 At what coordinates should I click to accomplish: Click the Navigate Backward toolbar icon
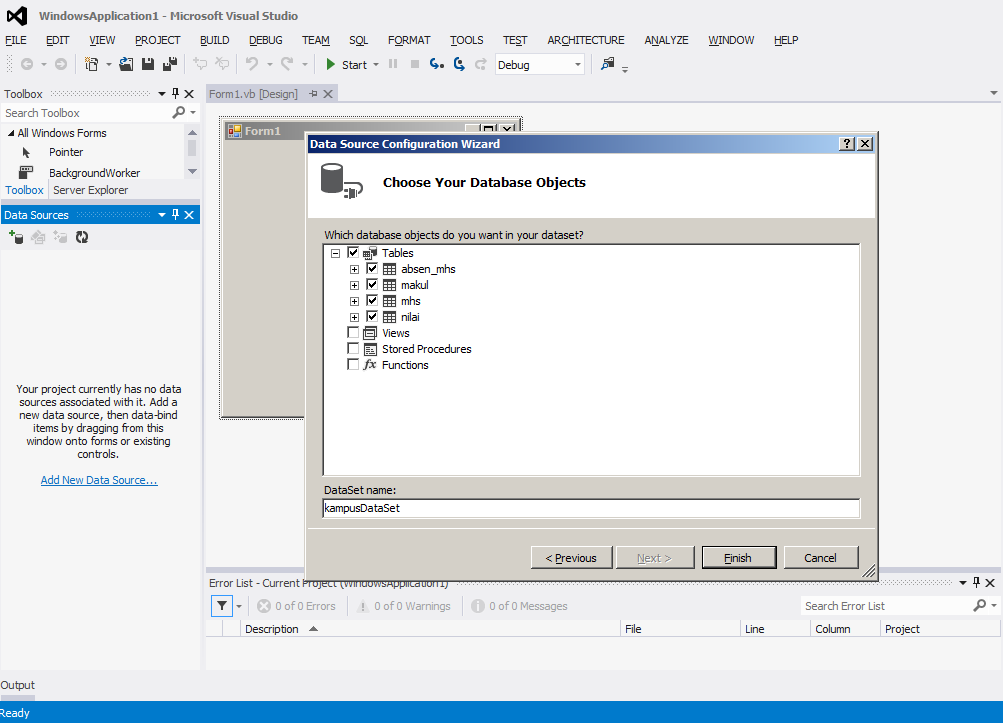pyautogui.click(x=27, y=64)
